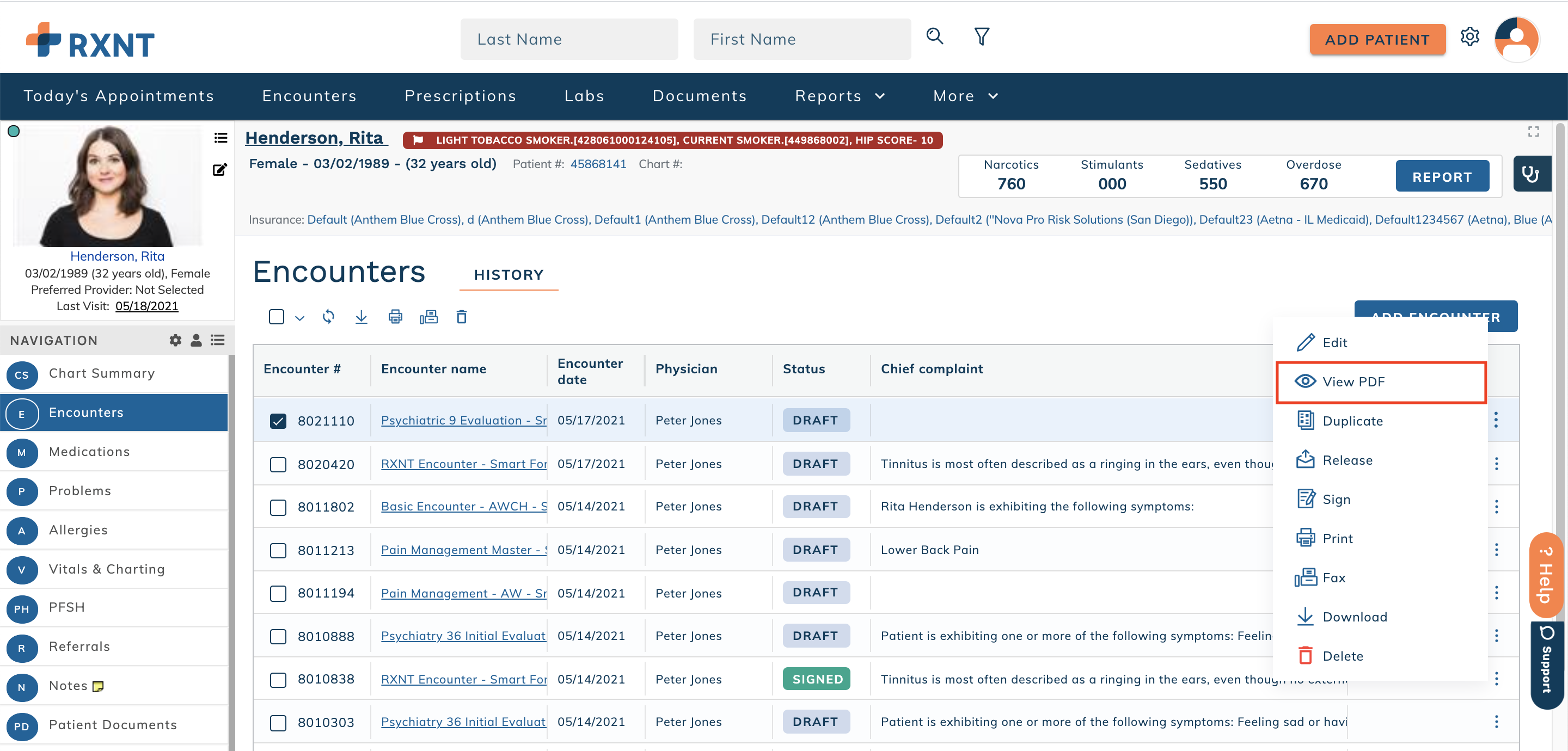The width and height of the screenshot is (1568, 751).
Task: Click the RXNT logo
Action: click(90, 40)
